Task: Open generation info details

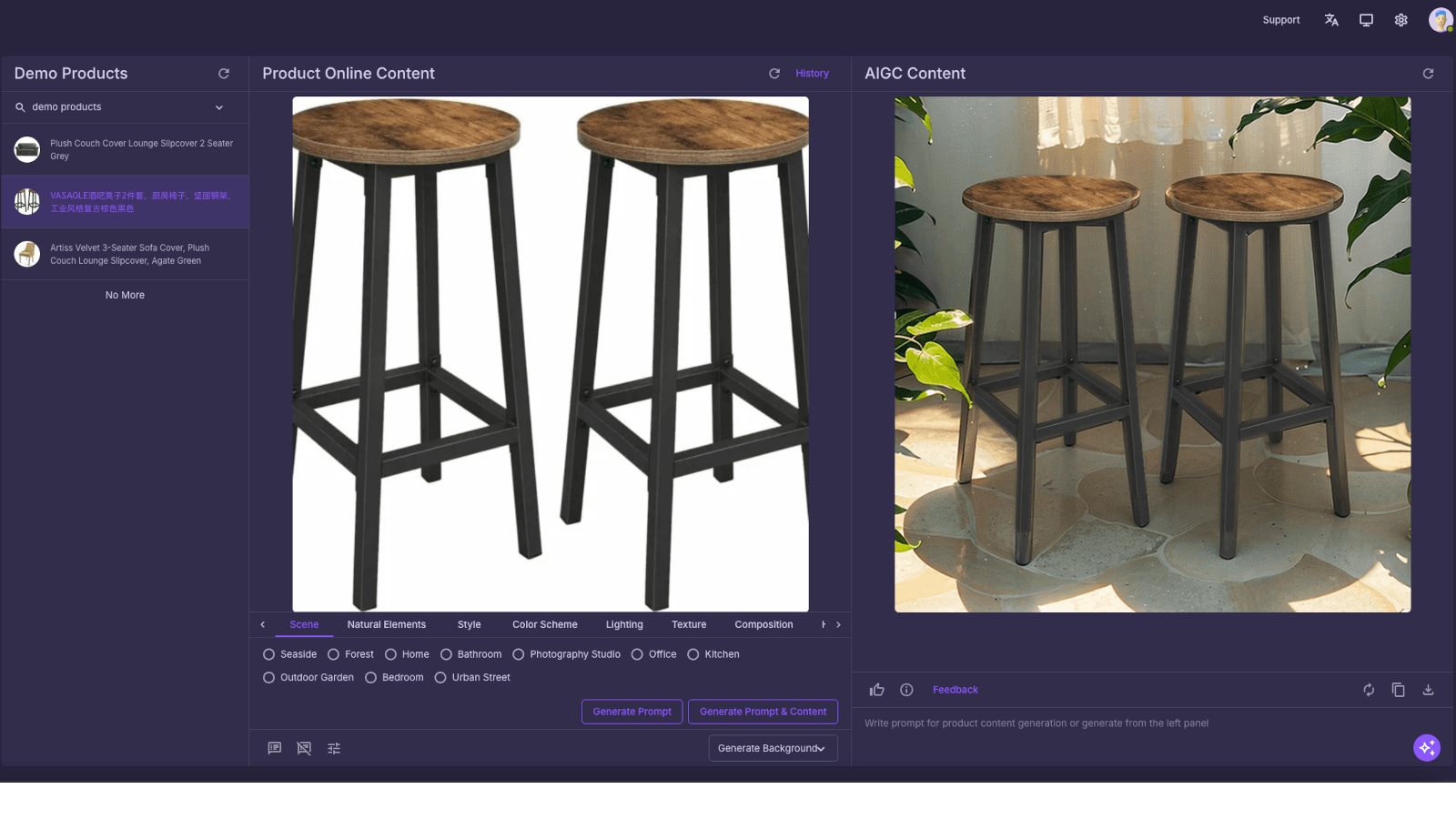Action: pyautogui.click(x=906, y=690)
